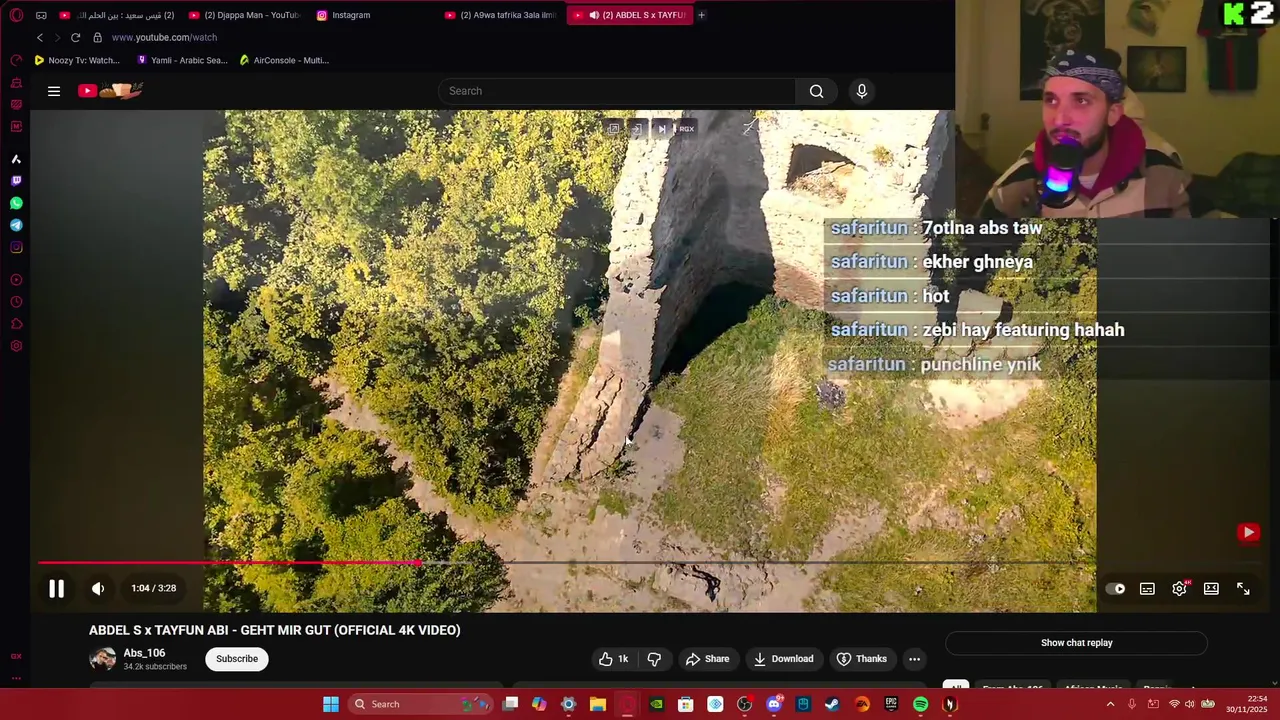Open the Abs_106 channel name link
This screenshot has height=720, width=1280.
[144, 653]
